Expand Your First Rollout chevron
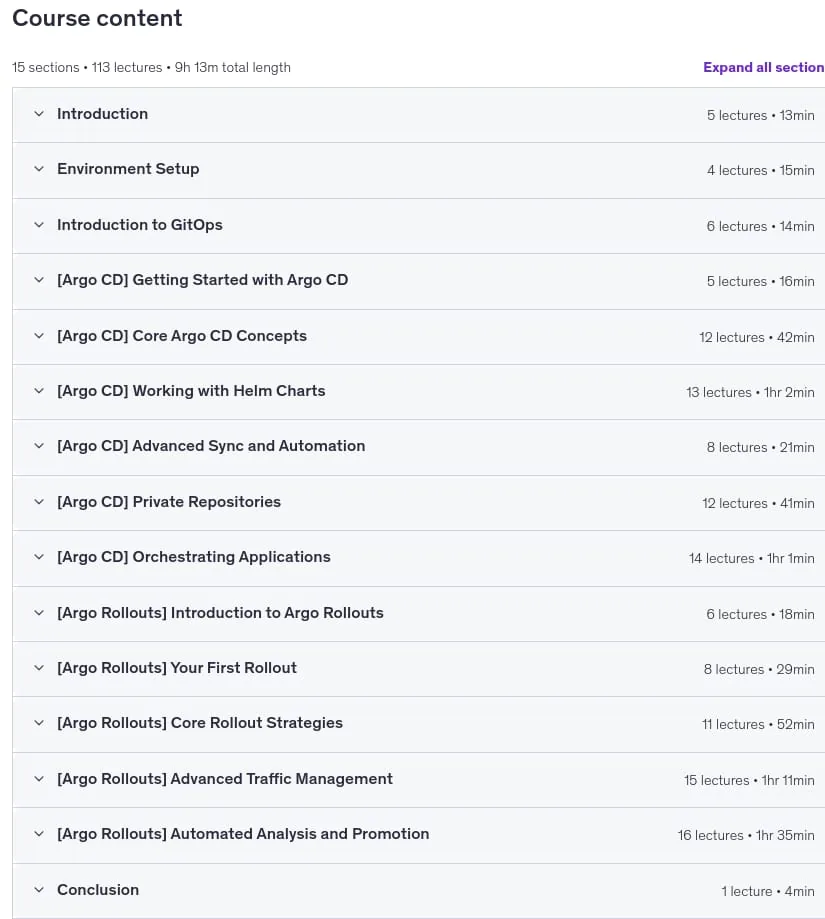This screenshot has width=825, height=919. 39,668
